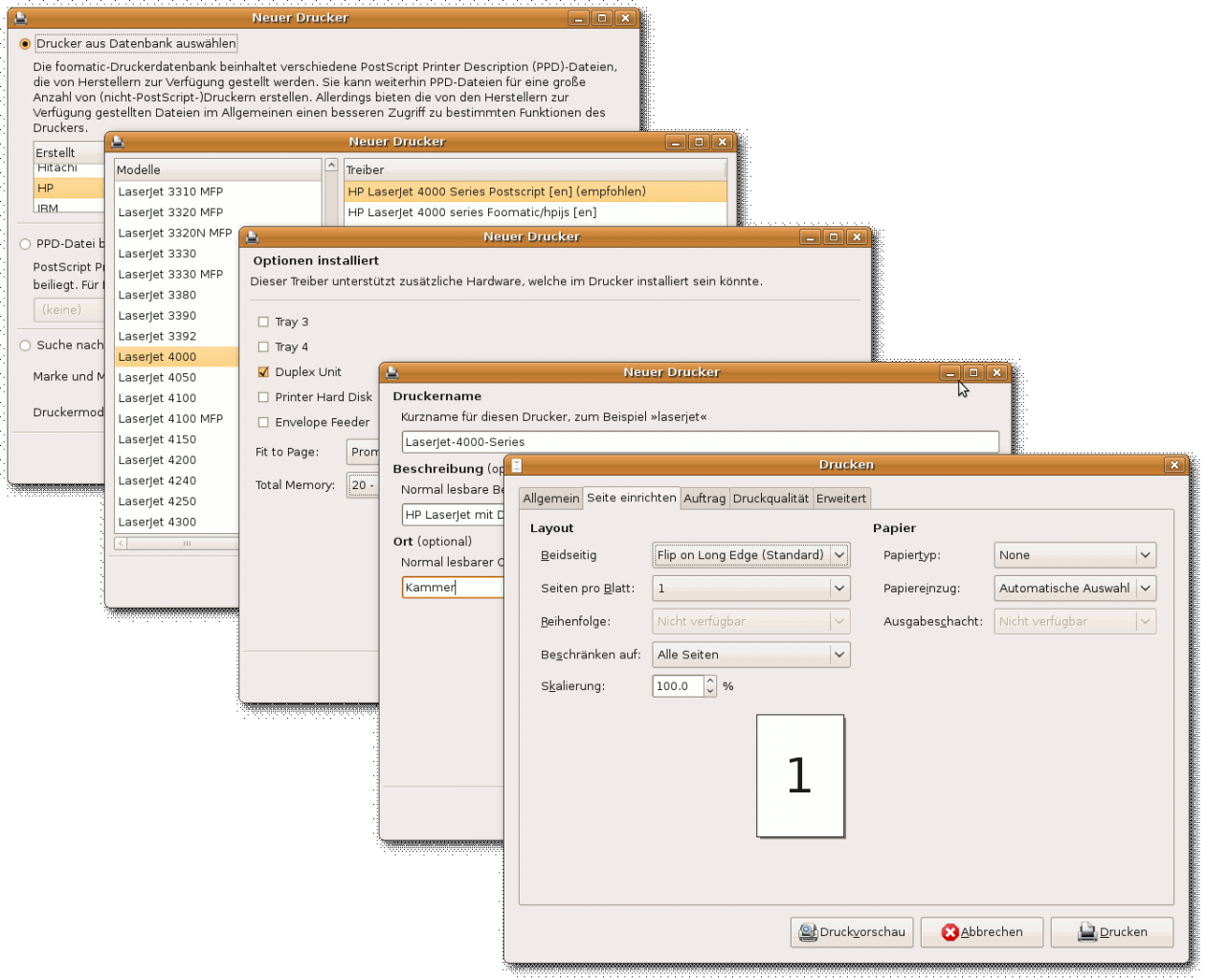Select HP in the manufacturer list
Viewport: 1206px width, 980px height.
69,189
